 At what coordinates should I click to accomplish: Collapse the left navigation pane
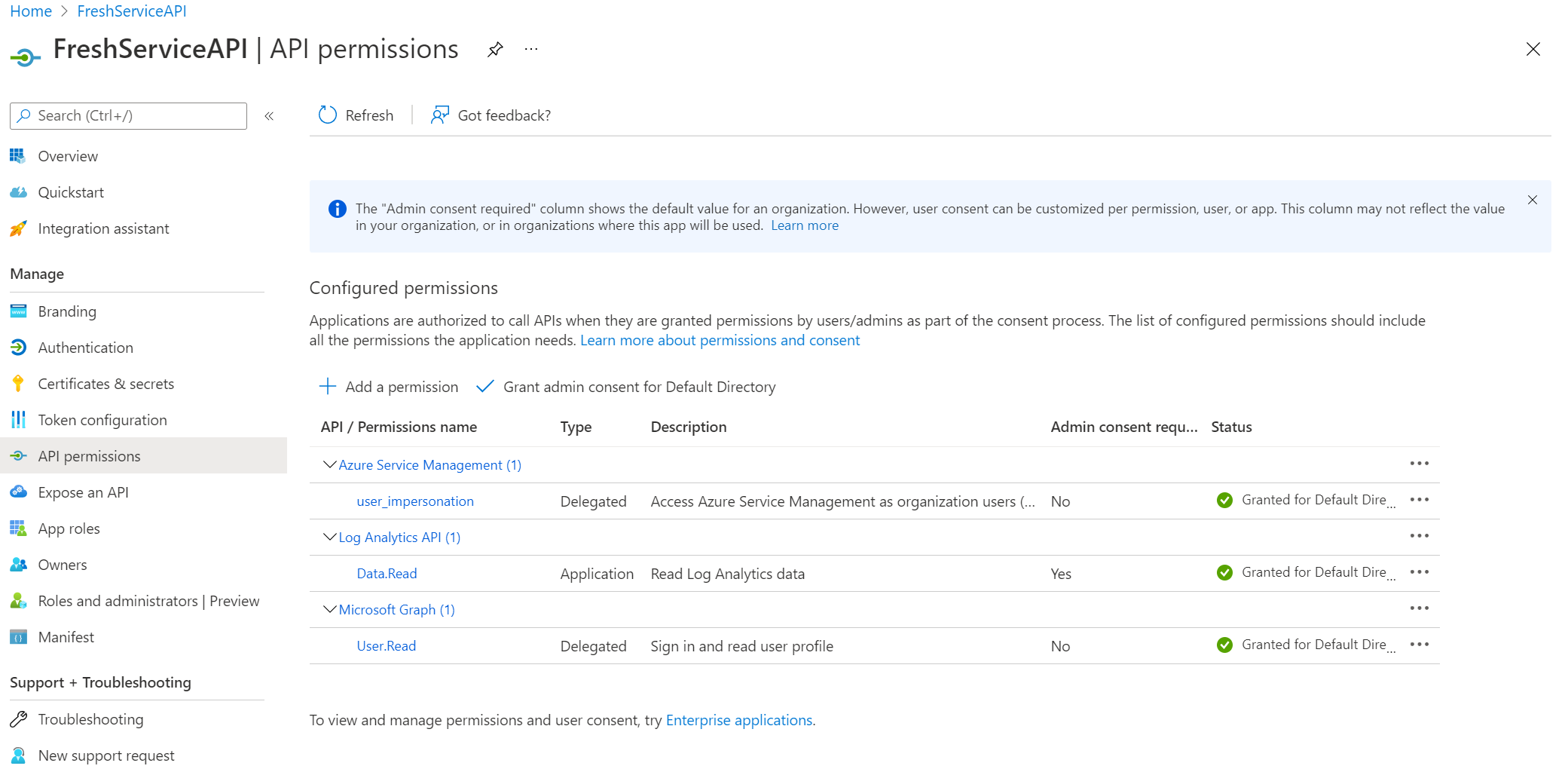pos(269,115)
